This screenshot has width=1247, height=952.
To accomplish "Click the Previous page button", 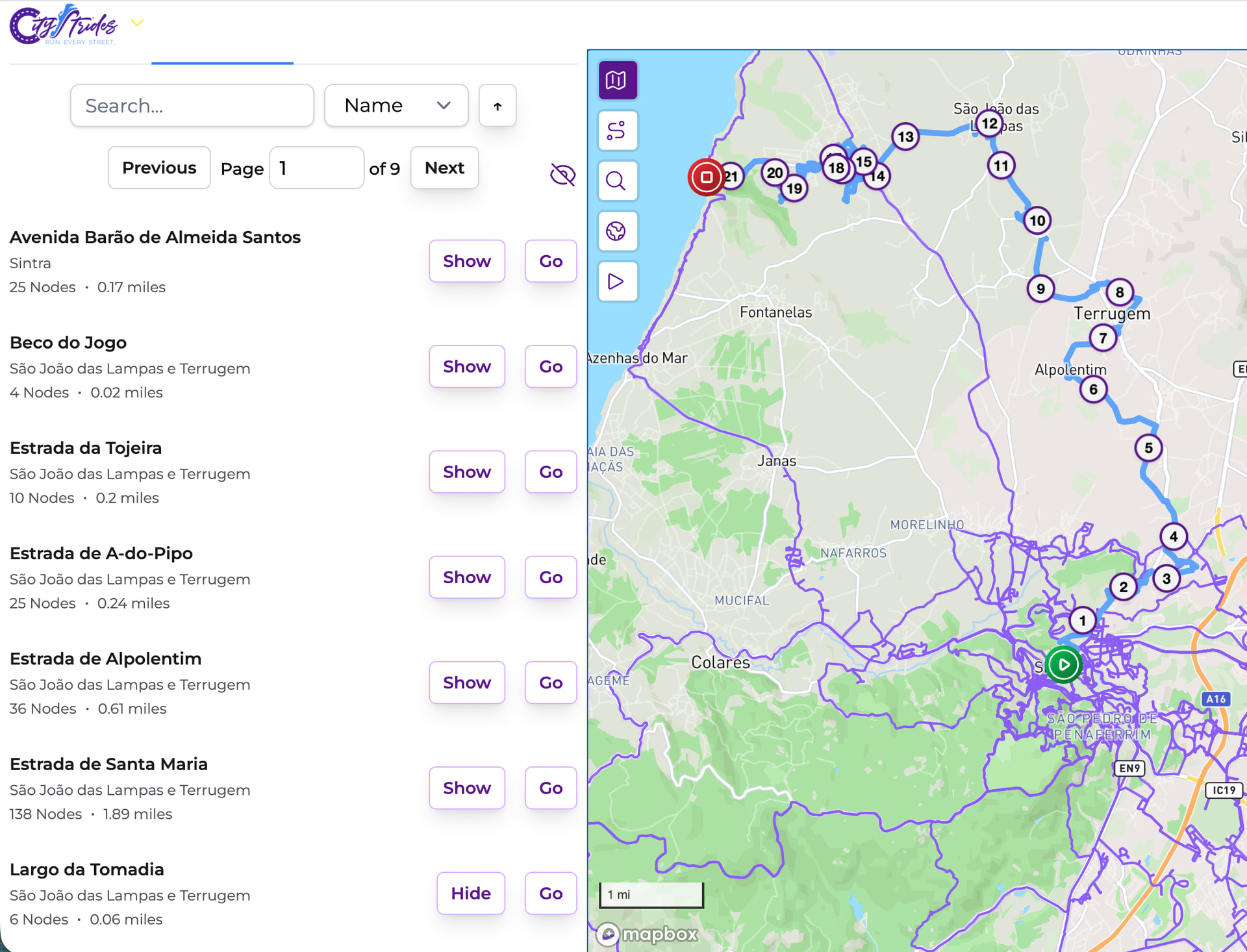I will point(159,168).
